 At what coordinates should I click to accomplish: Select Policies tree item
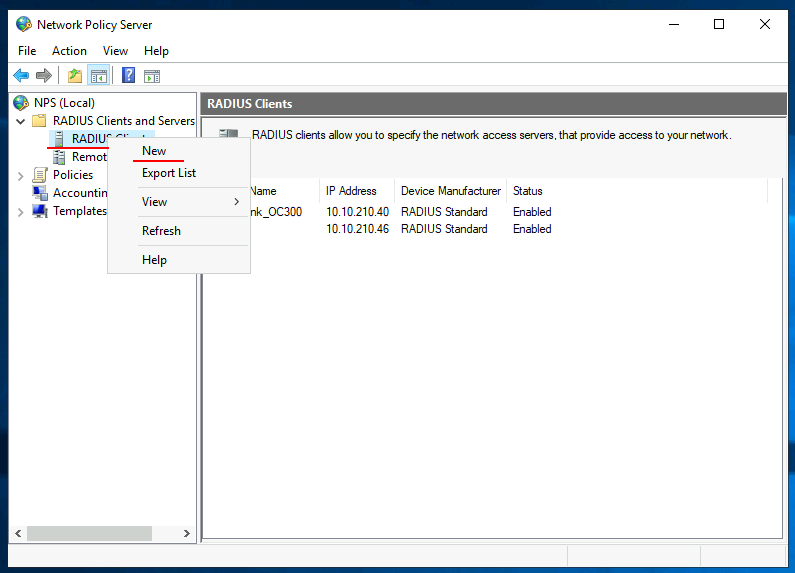[x=73, y=175]
